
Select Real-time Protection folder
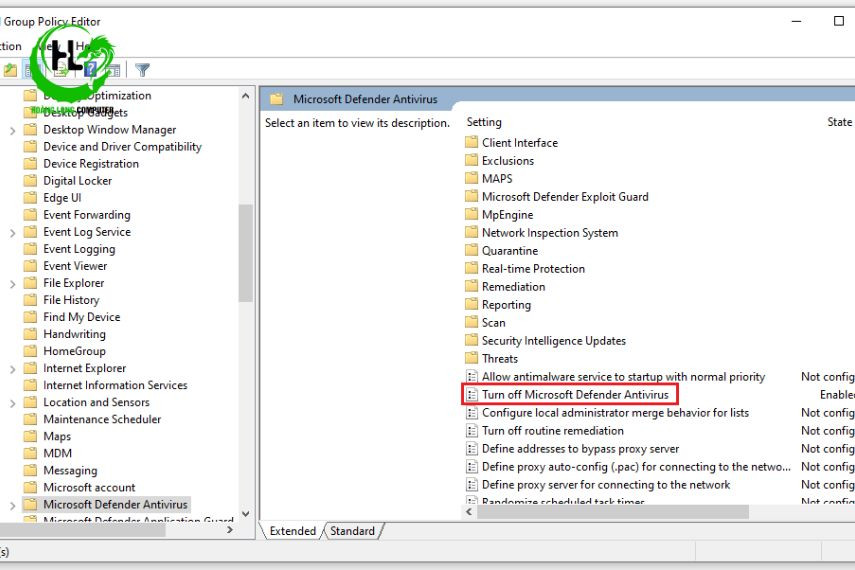[533, 268]
